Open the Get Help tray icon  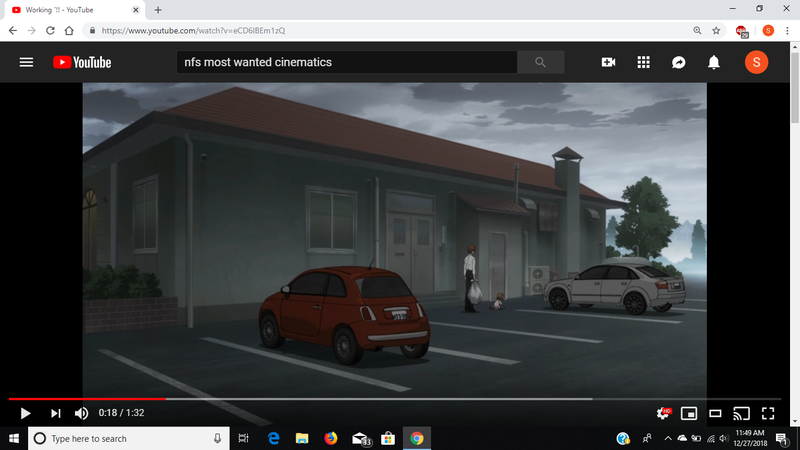click(x=623, y=438)
